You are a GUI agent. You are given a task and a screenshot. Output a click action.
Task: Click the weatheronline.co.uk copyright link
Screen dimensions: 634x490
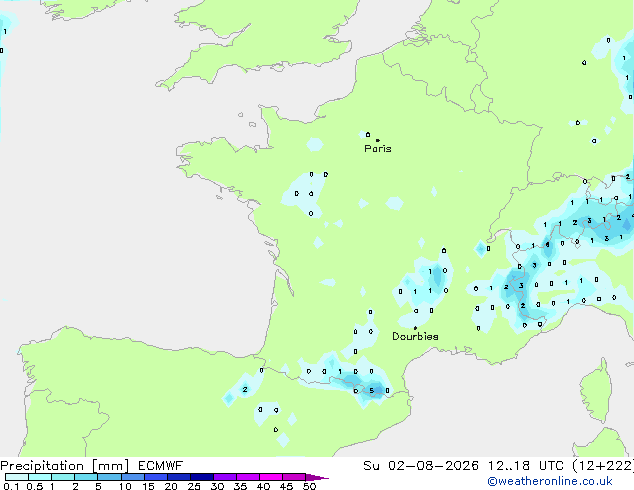point(550,481)
